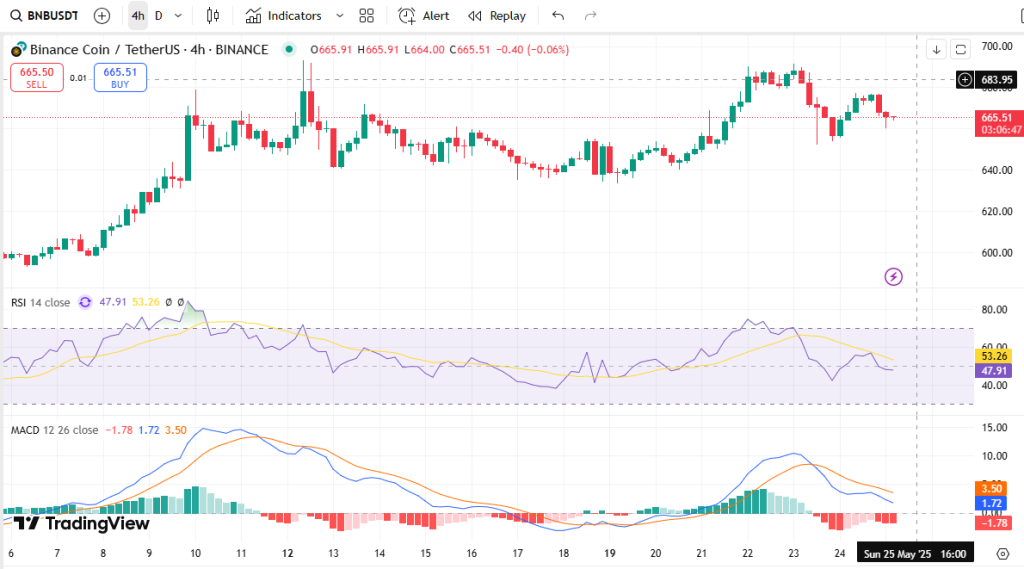Click the 665.50 SELL button
This screenshot has height=569, width=1024.
(x=37, y=77)
